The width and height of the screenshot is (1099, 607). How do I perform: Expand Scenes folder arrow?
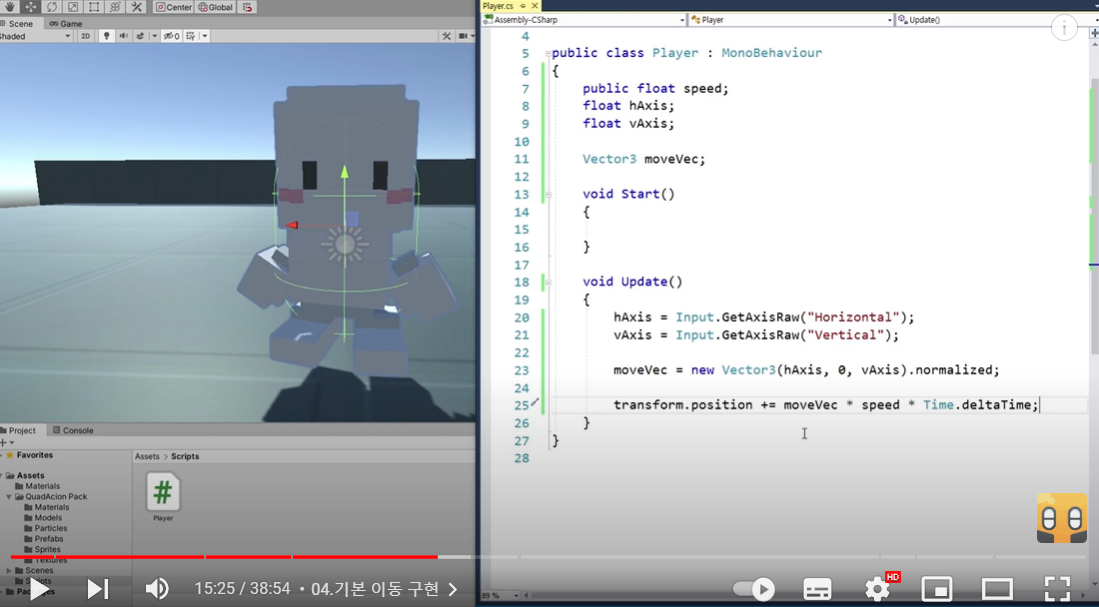pos(9,571)
